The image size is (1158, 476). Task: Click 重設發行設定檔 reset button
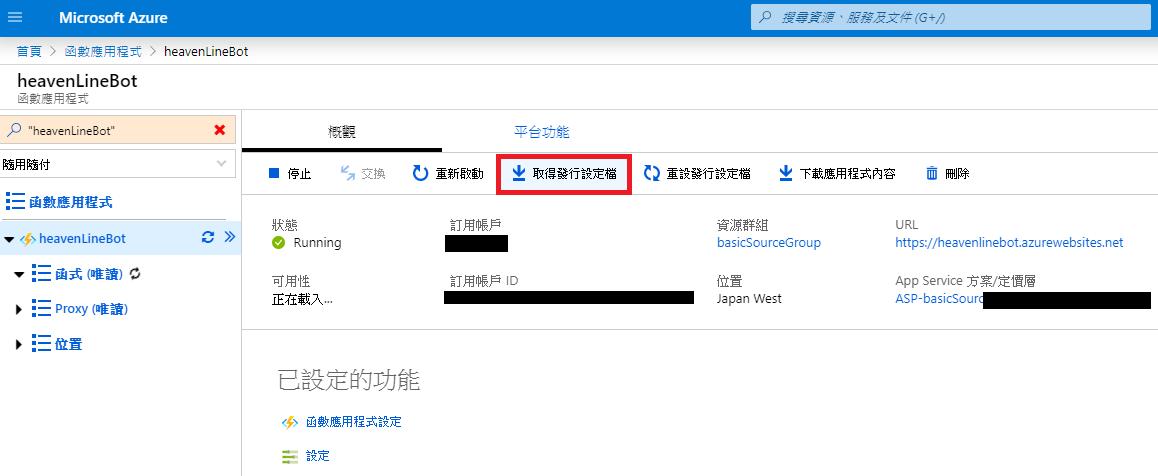click(x=697, y=173)
